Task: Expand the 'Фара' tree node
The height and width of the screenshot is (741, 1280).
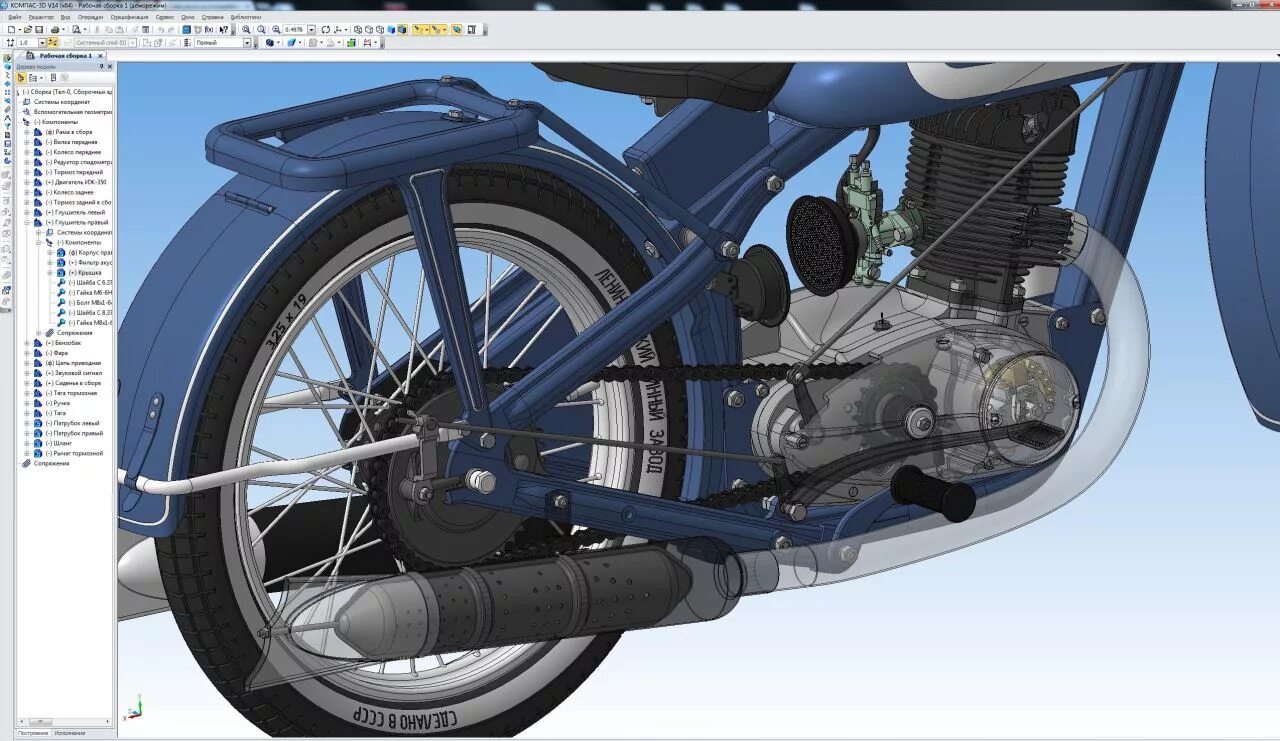Action: pyautogui.click(x=27, y=353)
